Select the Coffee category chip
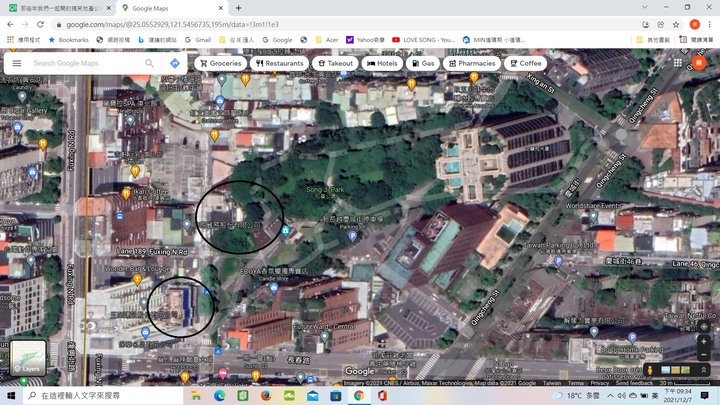This screenshot has width=720, height=405. coord(526,63)
